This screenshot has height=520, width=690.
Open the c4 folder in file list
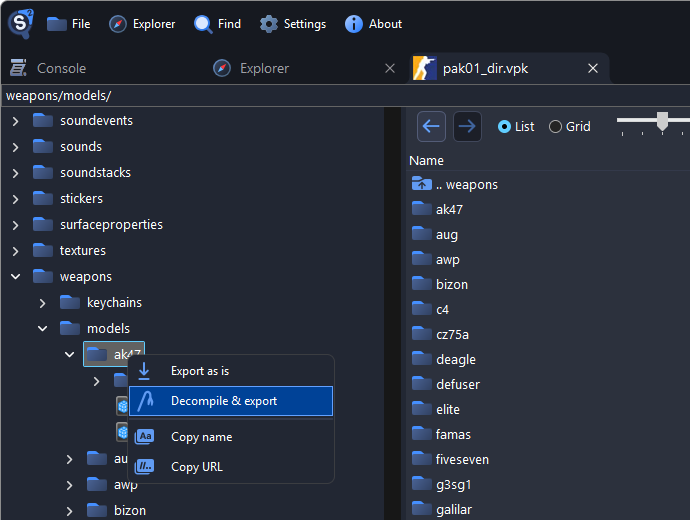430,310
